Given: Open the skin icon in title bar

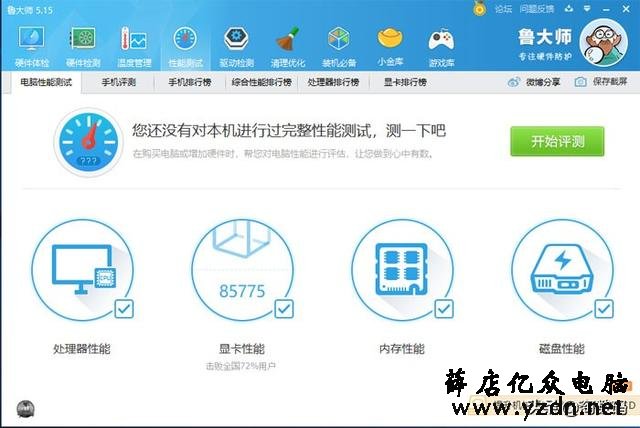Looking at the screenshot, I should (569, 9).
